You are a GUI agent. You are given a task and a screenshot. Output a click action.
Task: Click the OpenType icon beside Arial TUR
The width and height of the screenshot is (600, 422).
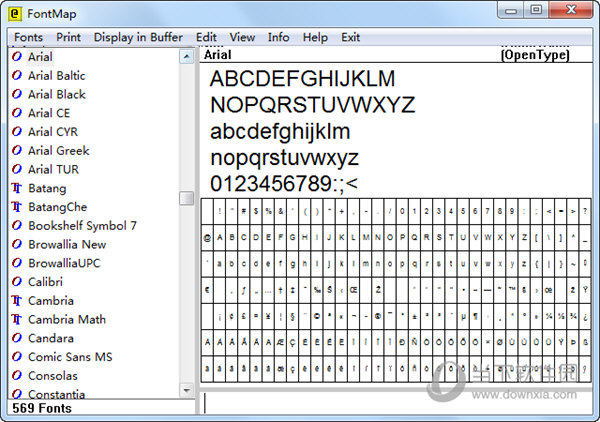tap(17, 169)
